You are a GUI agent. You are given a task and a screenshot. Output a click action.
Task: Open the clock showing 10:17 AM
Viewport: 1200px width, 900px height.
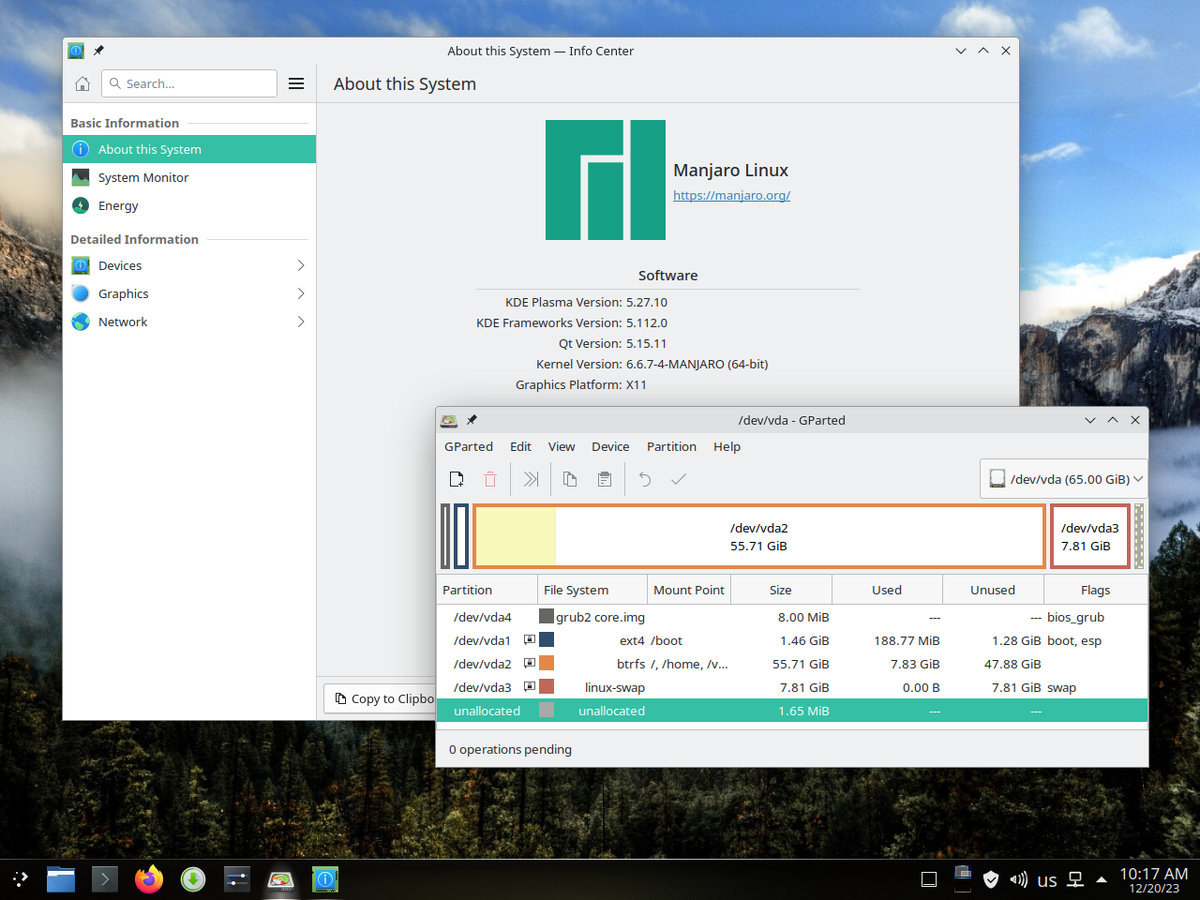point(1154,879)
